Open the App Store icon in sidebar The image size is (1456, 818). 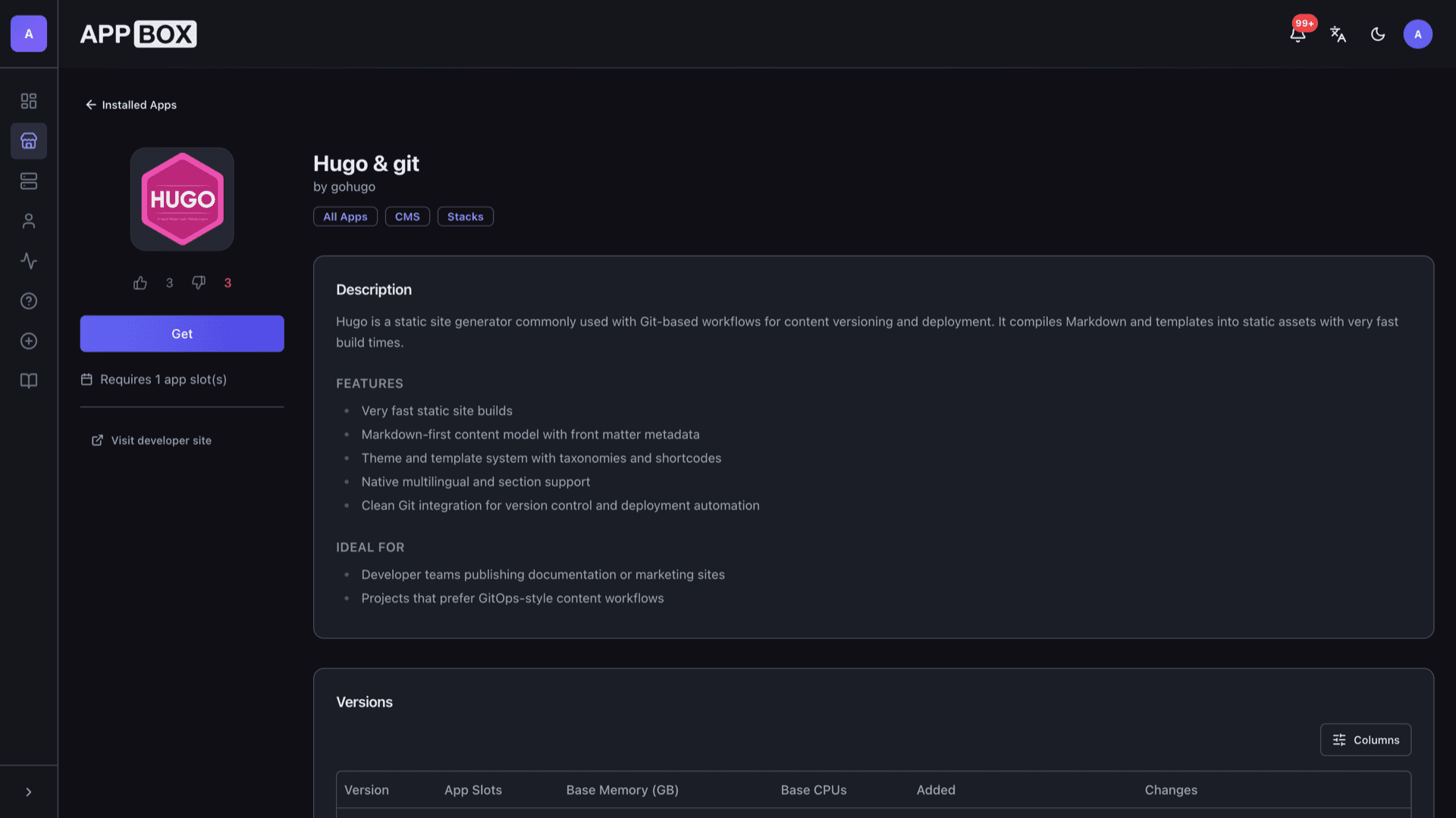point(29,141)
